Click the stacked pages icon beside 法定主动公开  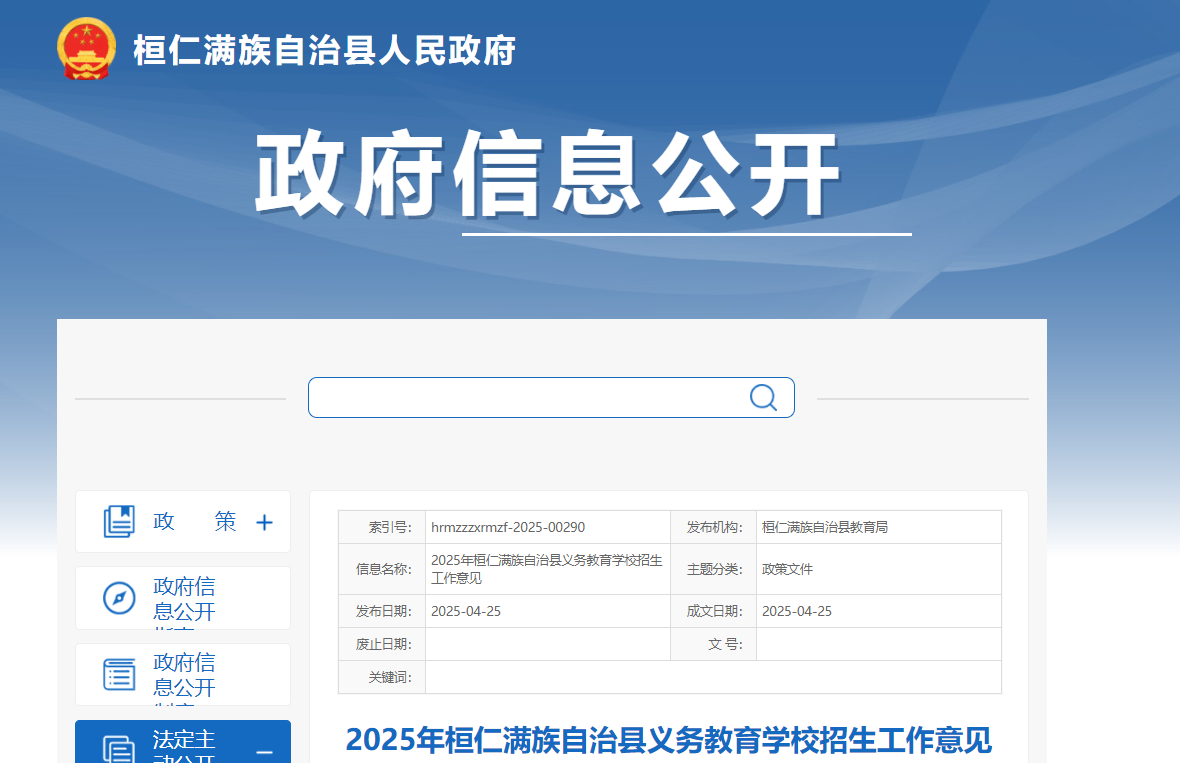(119, 748)
